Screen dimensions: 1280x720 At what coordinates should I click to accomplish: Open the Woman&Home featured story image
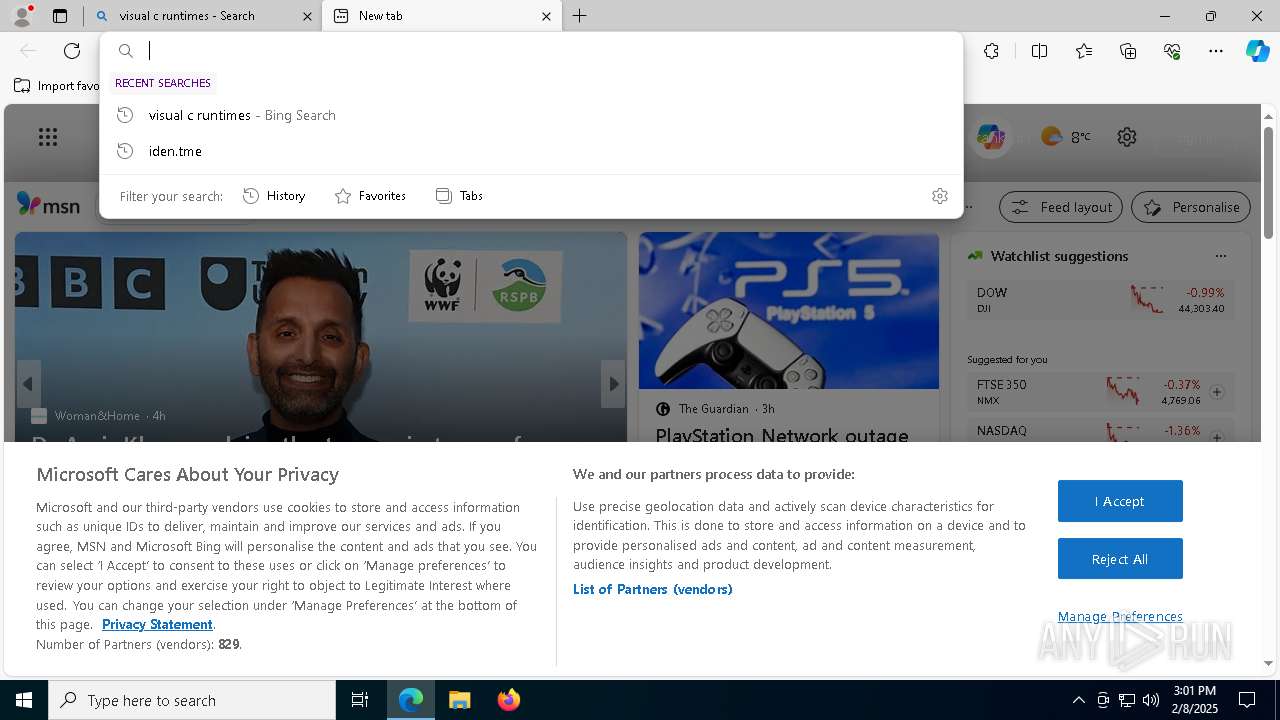pos(321,336)
